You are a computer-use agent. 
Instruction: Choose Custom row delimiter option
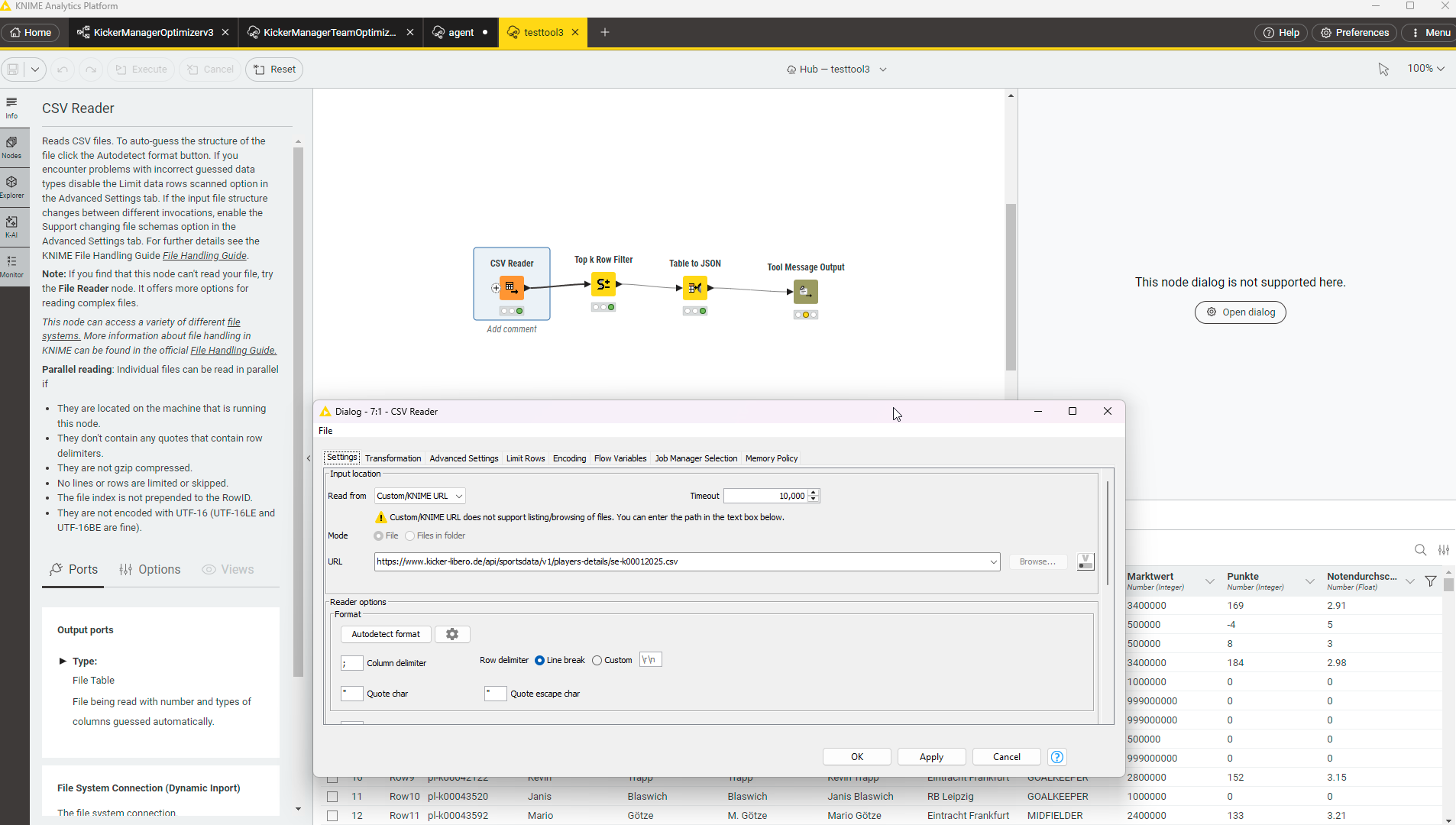(x=597, y=661)
